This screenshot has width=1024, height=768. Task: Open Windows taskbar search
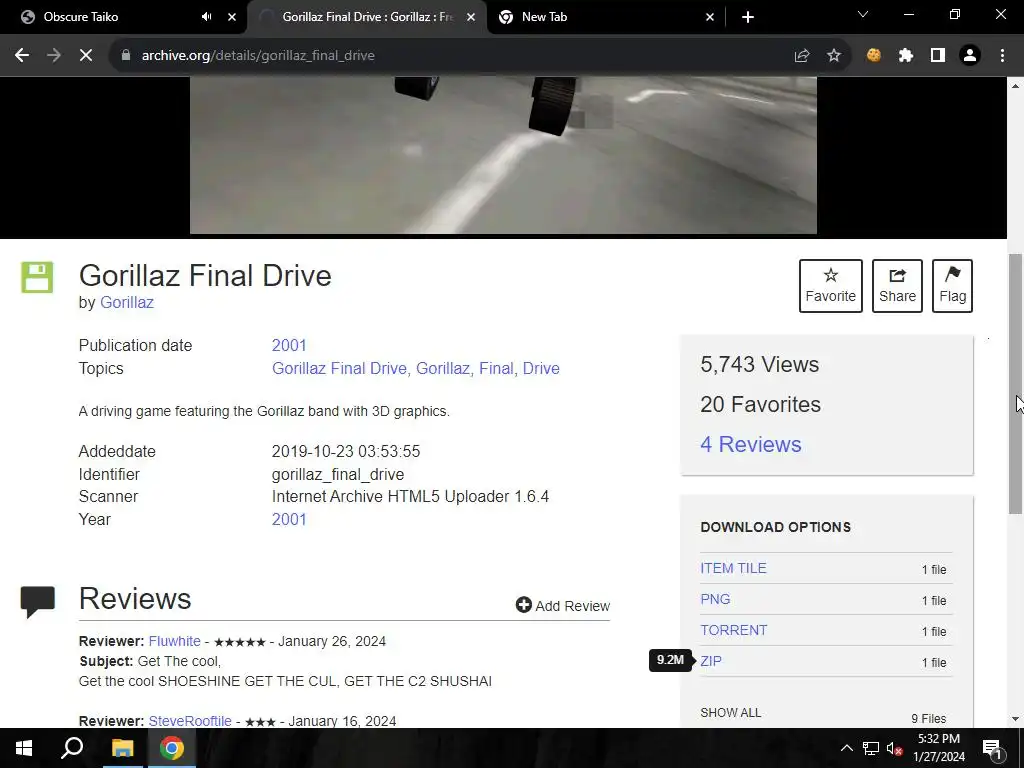pyautogui.click(x=72, y=748)
